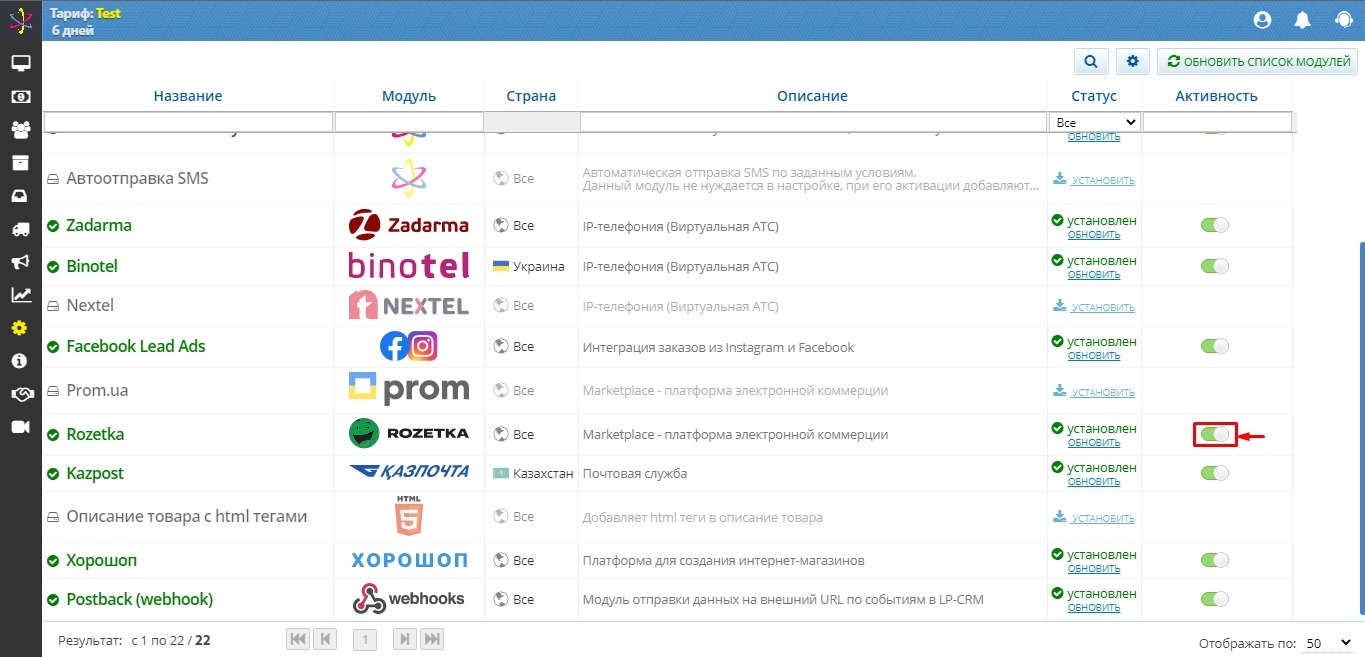This screenshot has width=1365, height=657.
Task: Click the Украина country cell
Action: point(529,266)
